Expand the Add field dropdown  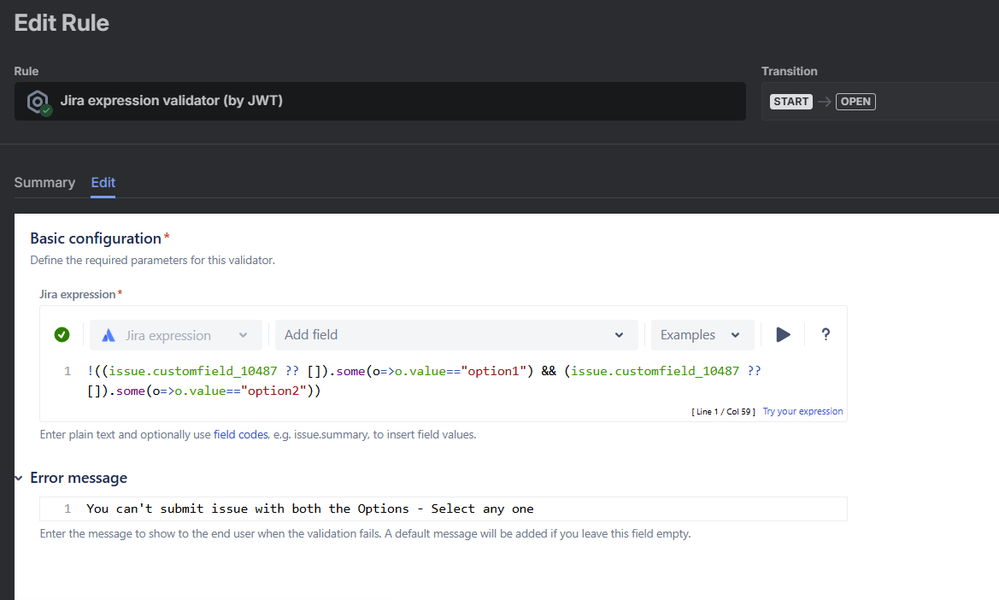pyautogui.click(x=456, y=335)
